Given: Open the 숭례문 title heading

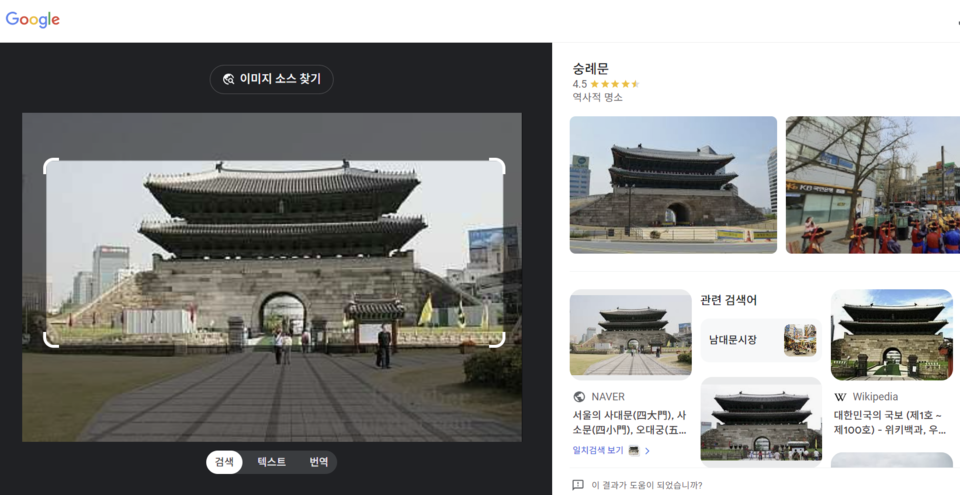Looking at the screenshot, I should click(x=590, y=68).
